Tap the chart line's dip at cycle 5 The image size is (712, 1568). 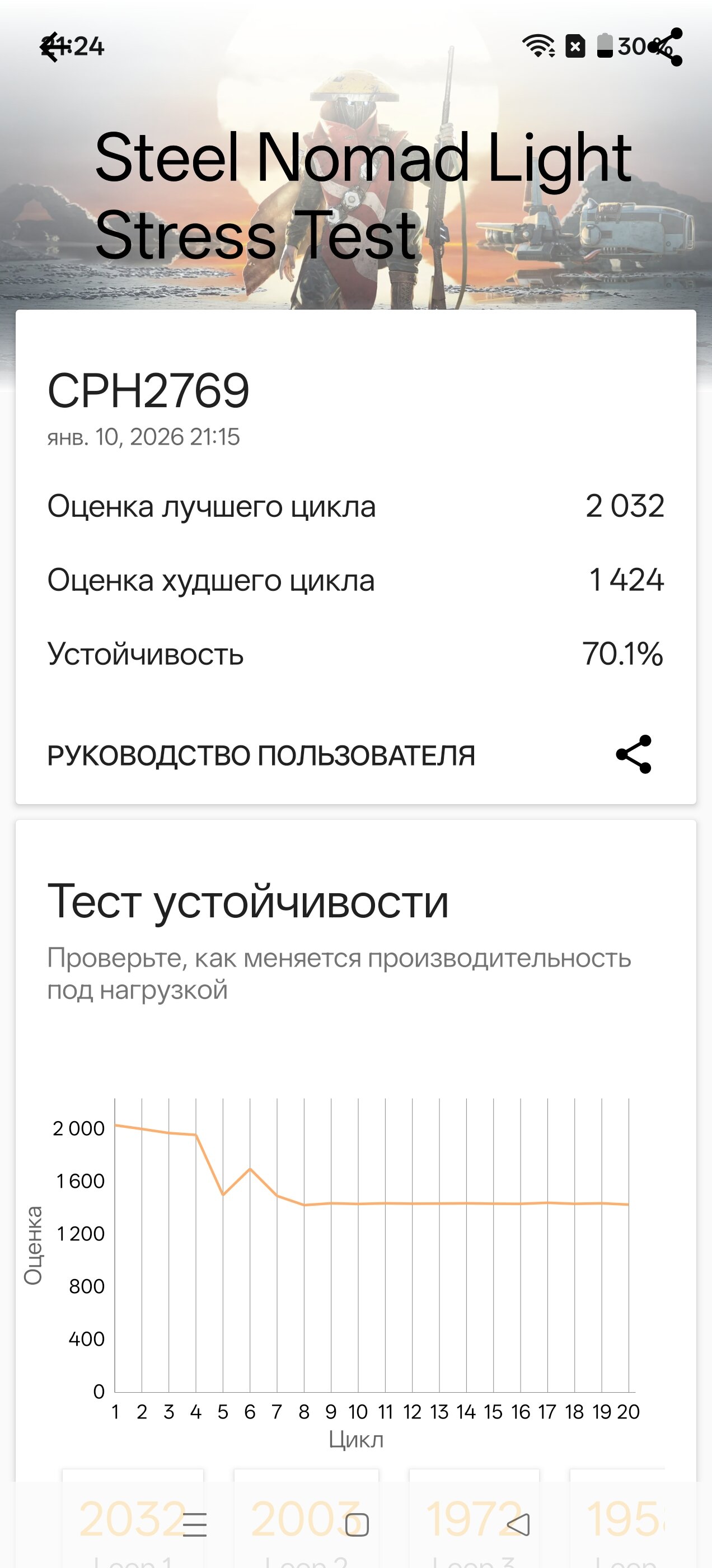(223, 1194)
